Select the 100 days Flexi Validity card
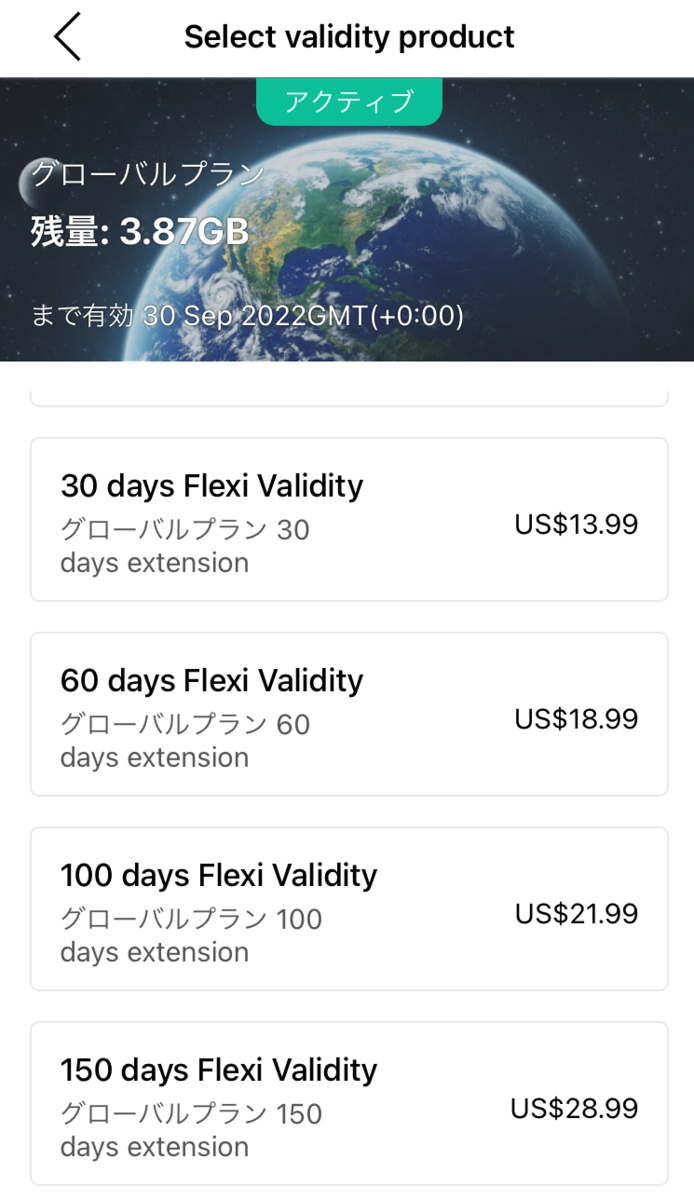Image resolution: width=694 pixels, height=1200 pixels. [347, 907]
